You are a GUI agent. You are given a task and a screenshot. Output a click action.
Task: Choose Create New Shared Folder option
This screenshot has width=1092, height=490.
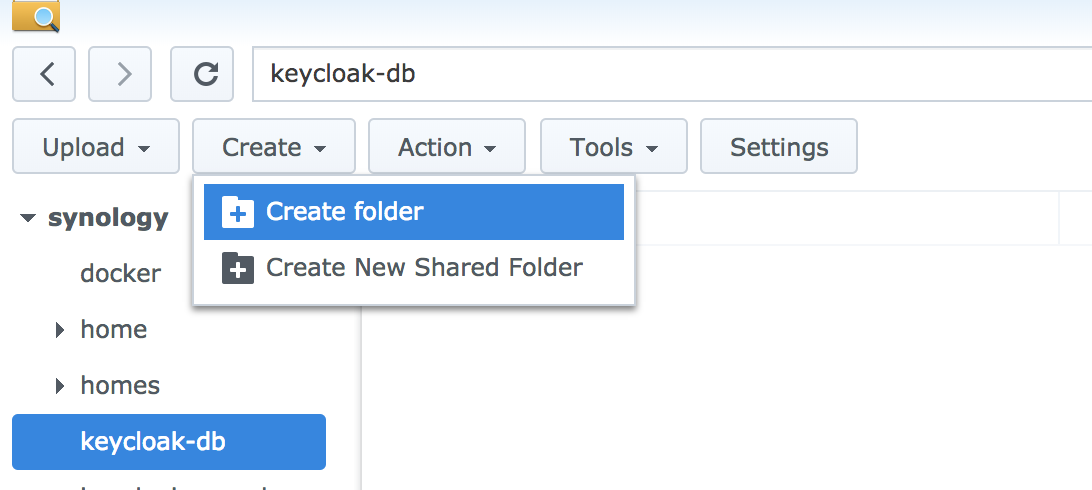coord(424,268)
